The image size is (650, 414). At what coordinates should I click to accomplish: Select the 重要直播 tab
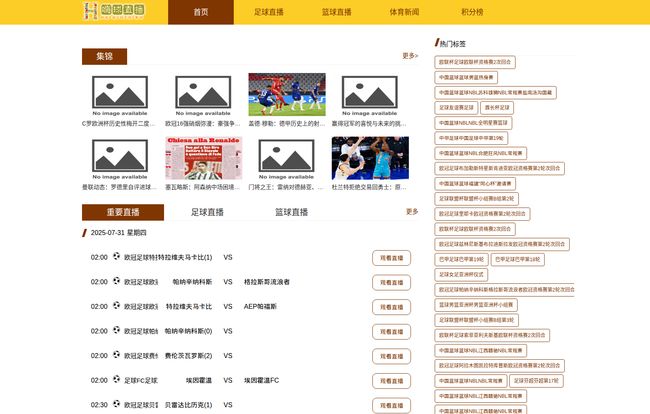pyautogui.click(x=123, y=212)
